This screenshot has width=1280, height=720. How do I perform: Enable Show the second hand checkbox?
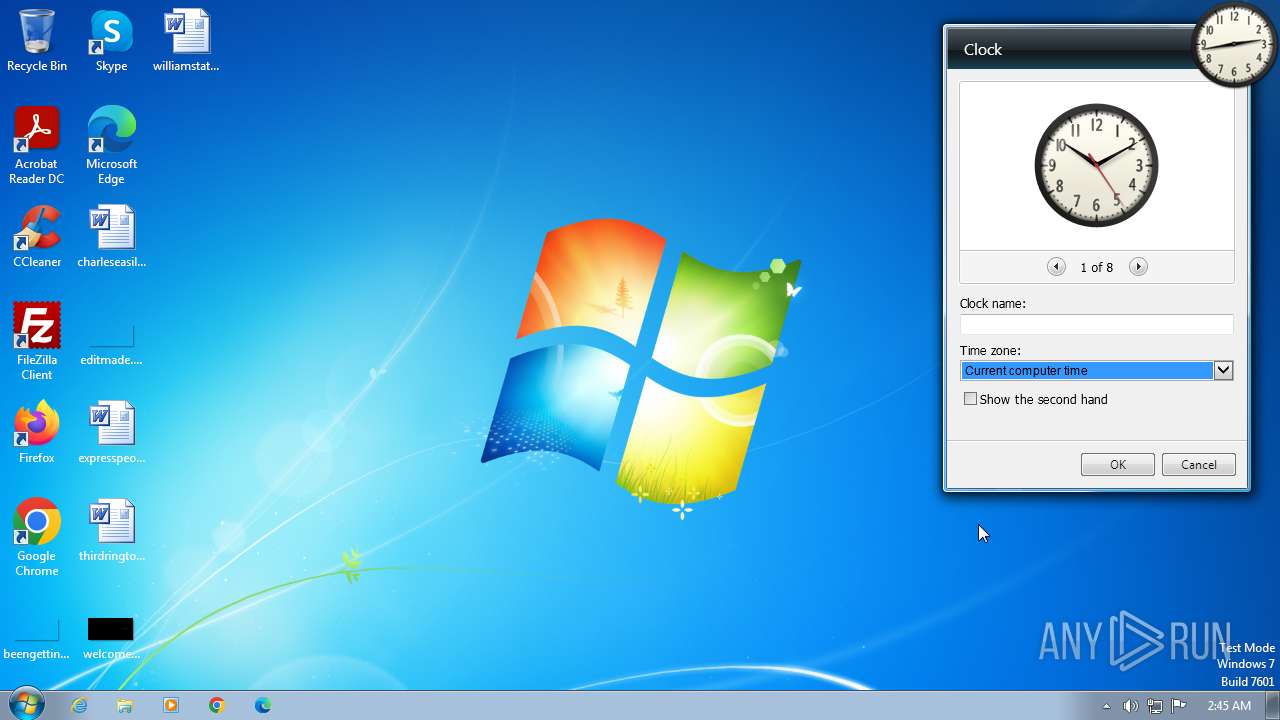coord(970,399)
